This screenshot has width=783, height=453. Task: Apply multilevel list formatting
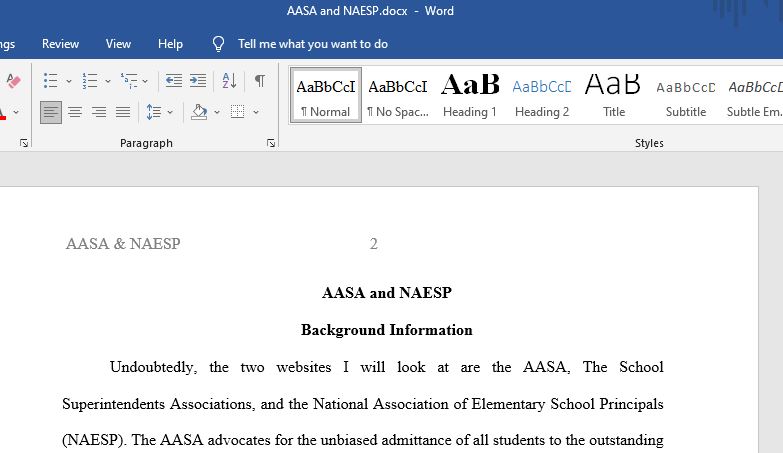coord(129,80)
